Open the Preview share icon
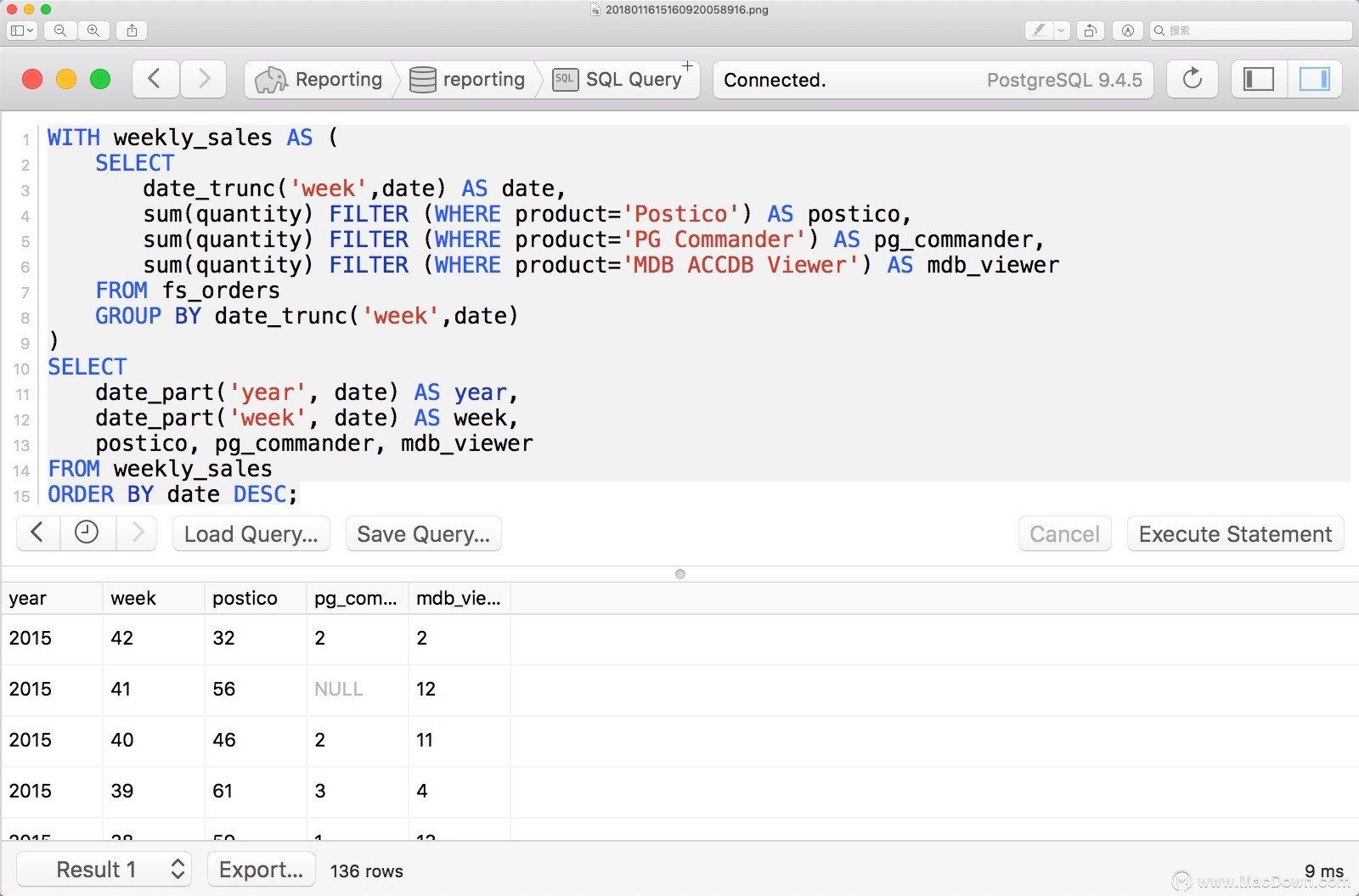 tap(132, 31)
